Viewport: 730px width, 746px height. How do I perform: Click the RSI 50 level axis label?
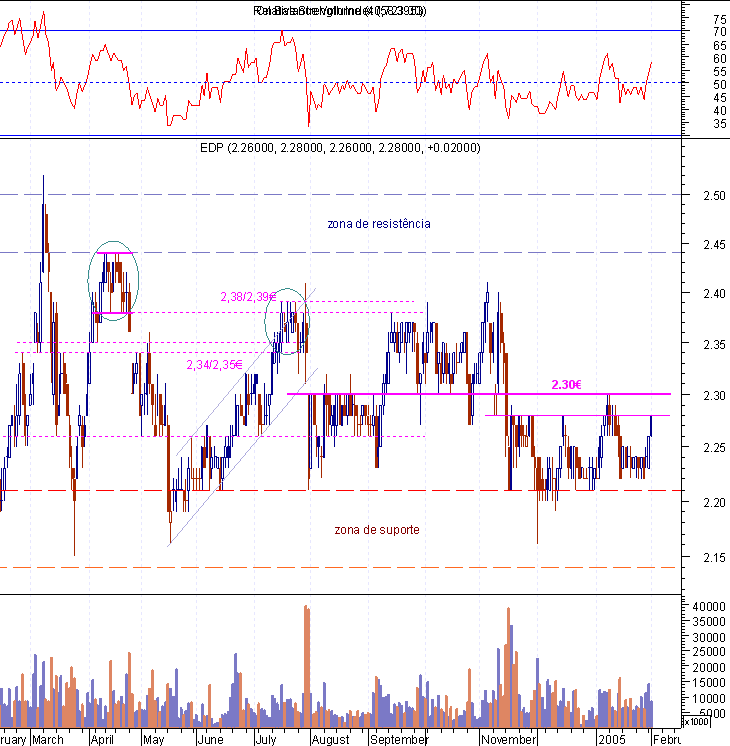click(x=720, y=85)
